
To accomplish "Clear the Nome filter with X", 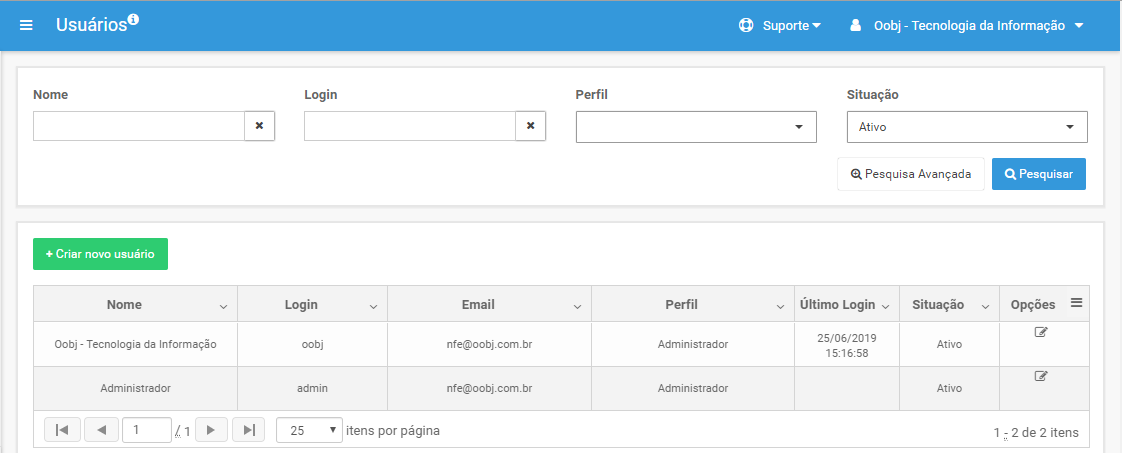I will [x=260, y=126].
